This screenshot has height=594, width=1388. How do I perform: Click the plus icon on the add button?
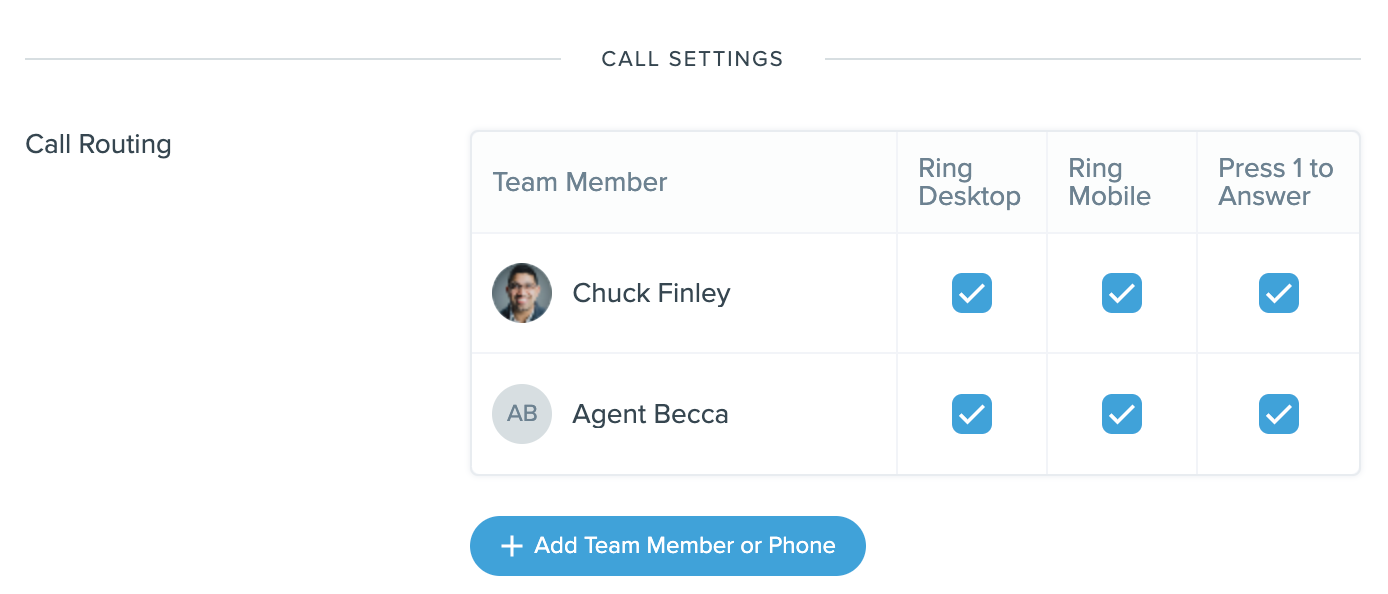pos(511,545)
